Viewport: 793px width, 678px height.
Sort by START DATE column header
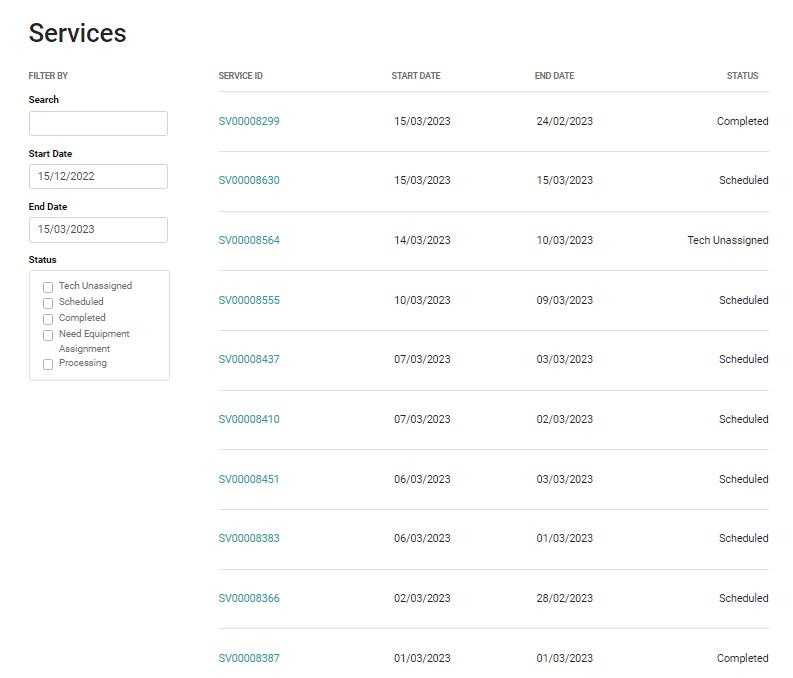tap(416, 76)
